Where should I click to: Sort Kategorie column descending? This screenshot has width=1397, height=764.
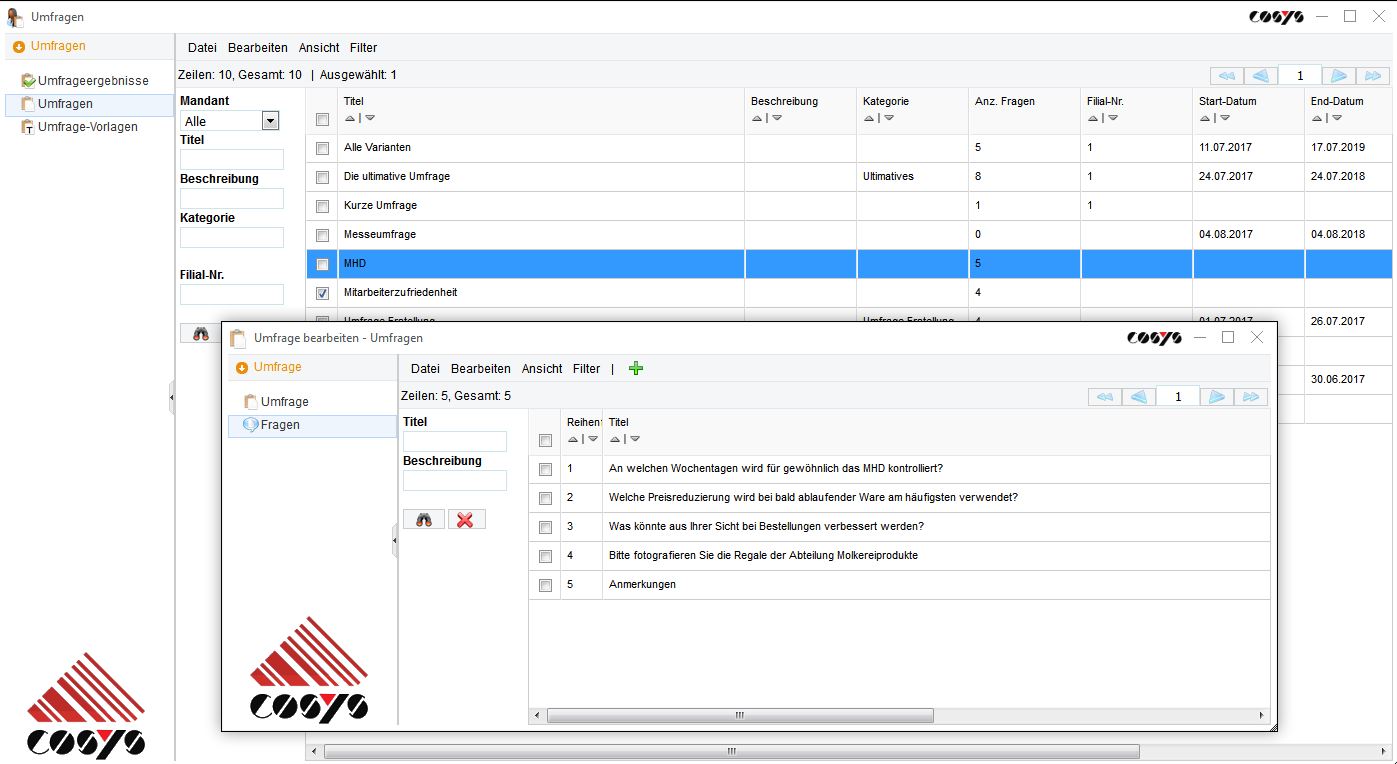(x=889, y=118)
